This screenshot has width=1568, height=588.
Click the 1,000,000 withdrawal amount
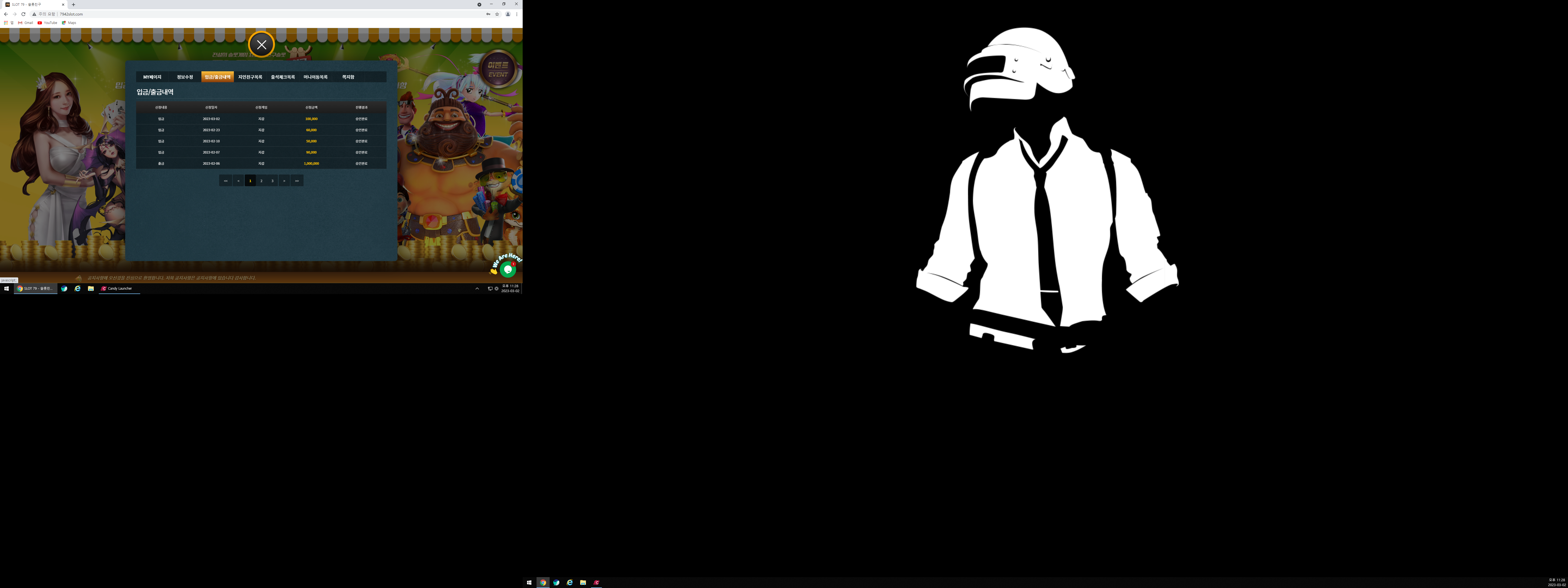tap(311, 164)
